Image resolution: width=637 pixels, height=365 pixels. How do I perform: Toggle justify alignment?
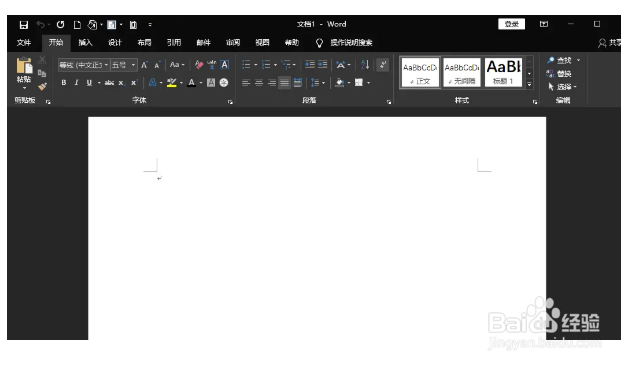[285, 83]
